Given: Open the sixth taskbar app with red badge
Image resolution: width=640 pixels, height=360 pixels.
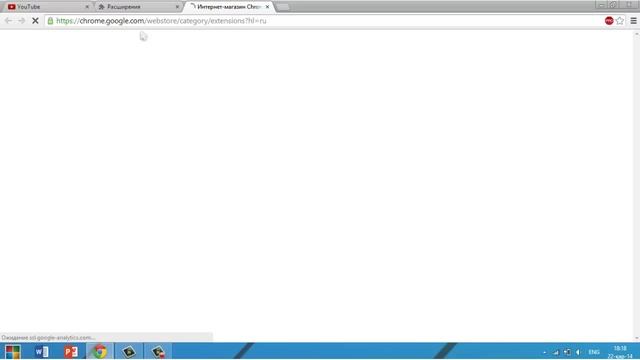Looking at the screenshot, I should click(158, 351).
